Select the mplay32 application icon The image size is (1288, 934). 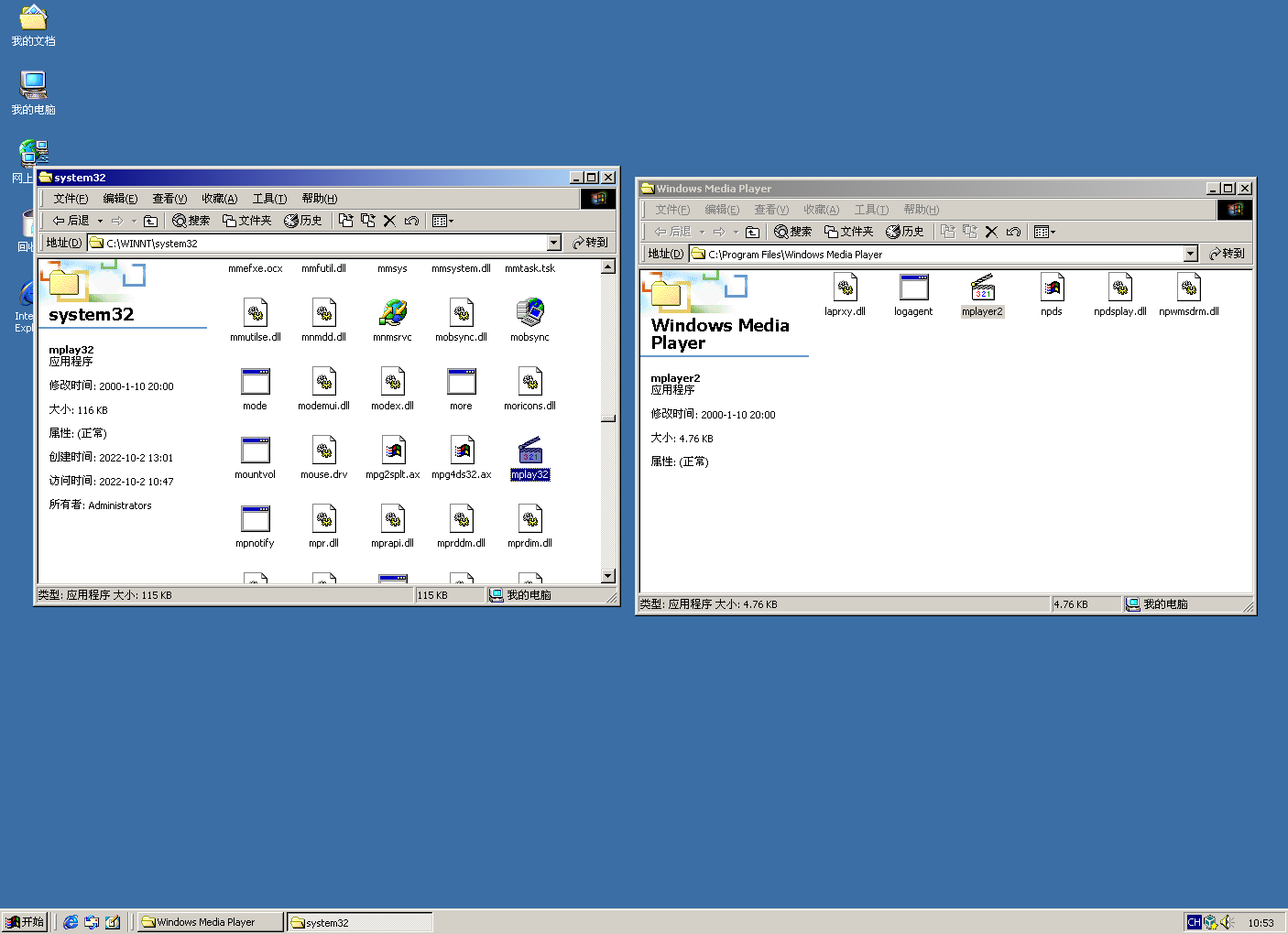coord(529,455)
